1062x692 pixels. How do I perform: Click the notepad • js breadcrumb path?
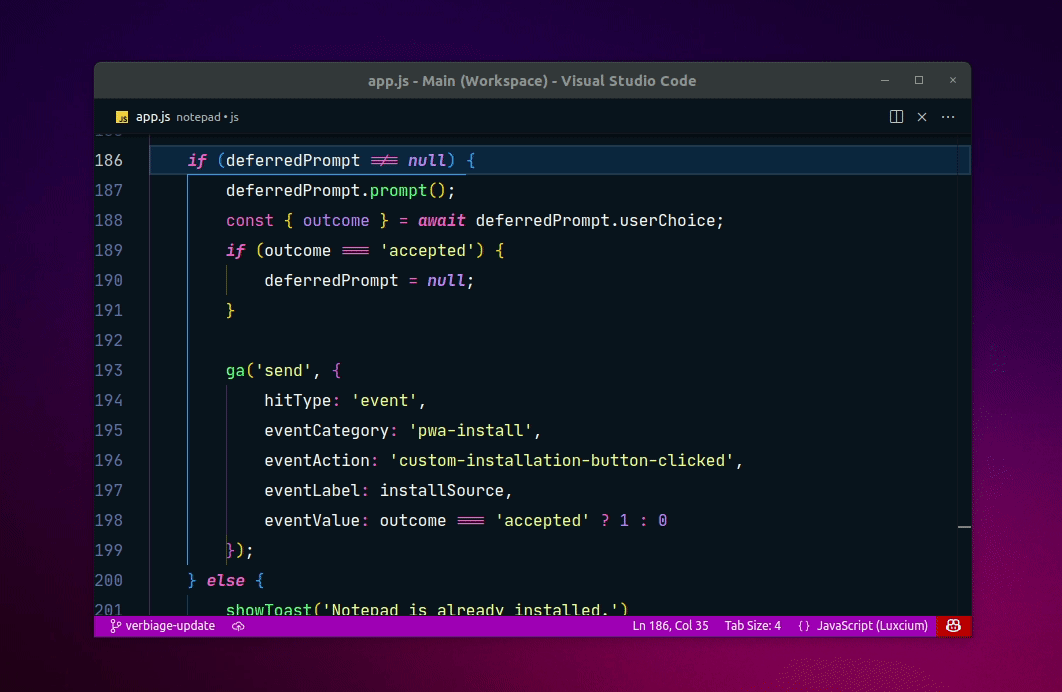point(207,117)
